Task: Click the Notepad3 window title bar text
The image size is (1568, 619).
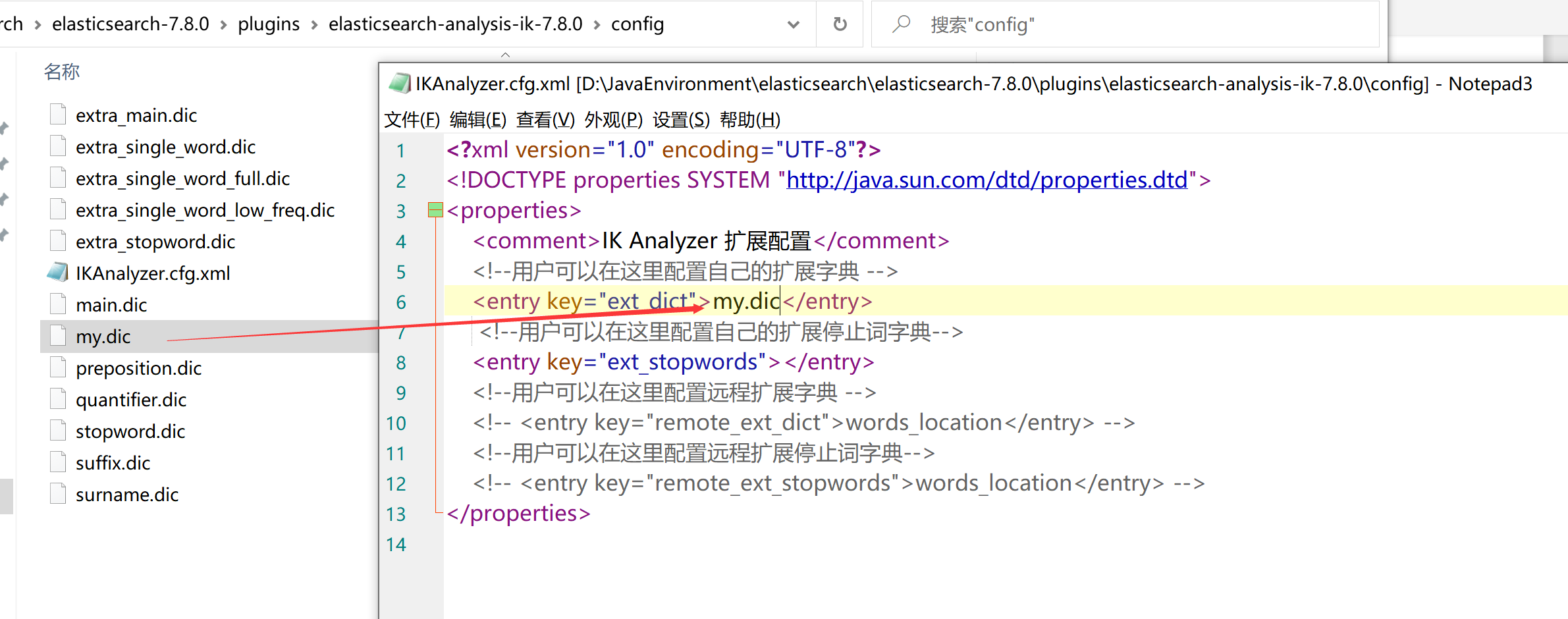Action: pyautogui.click(x=973, y=84)
